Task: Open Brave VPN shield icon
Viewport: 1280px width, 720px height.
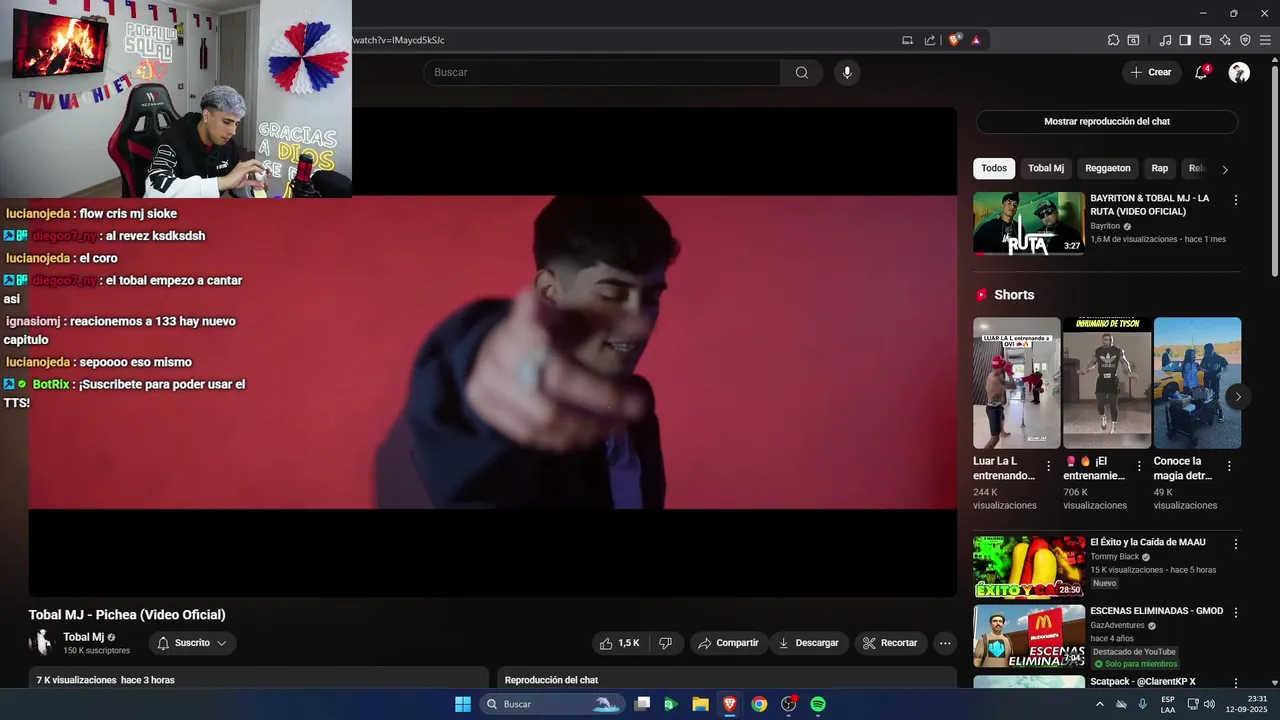Action: [1245, 40]
